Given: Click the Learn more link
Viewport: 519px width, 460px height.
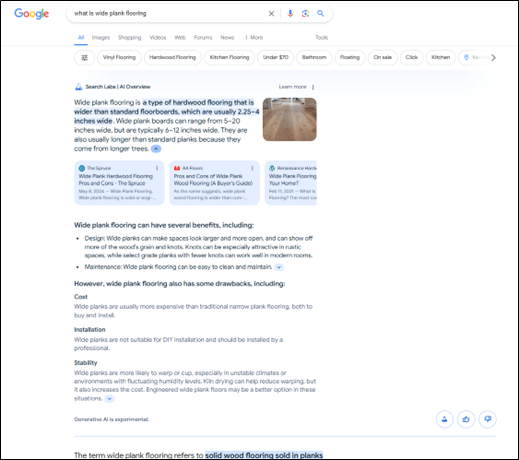Looking at the screenshot, I should 292,87.
